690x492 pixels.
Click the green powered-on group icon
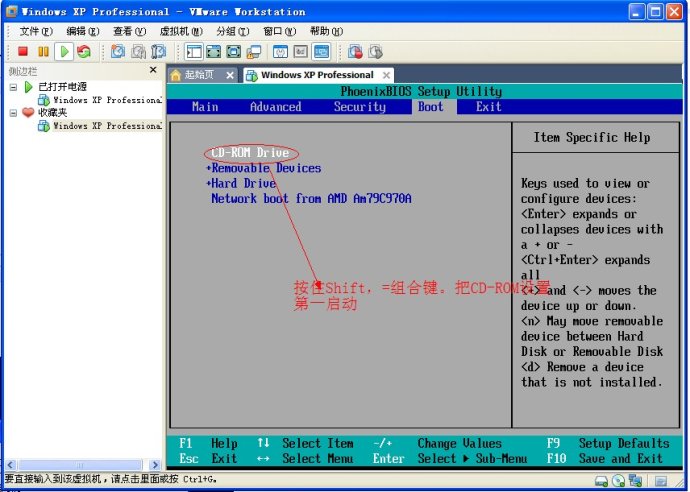(x=29, y=87)
